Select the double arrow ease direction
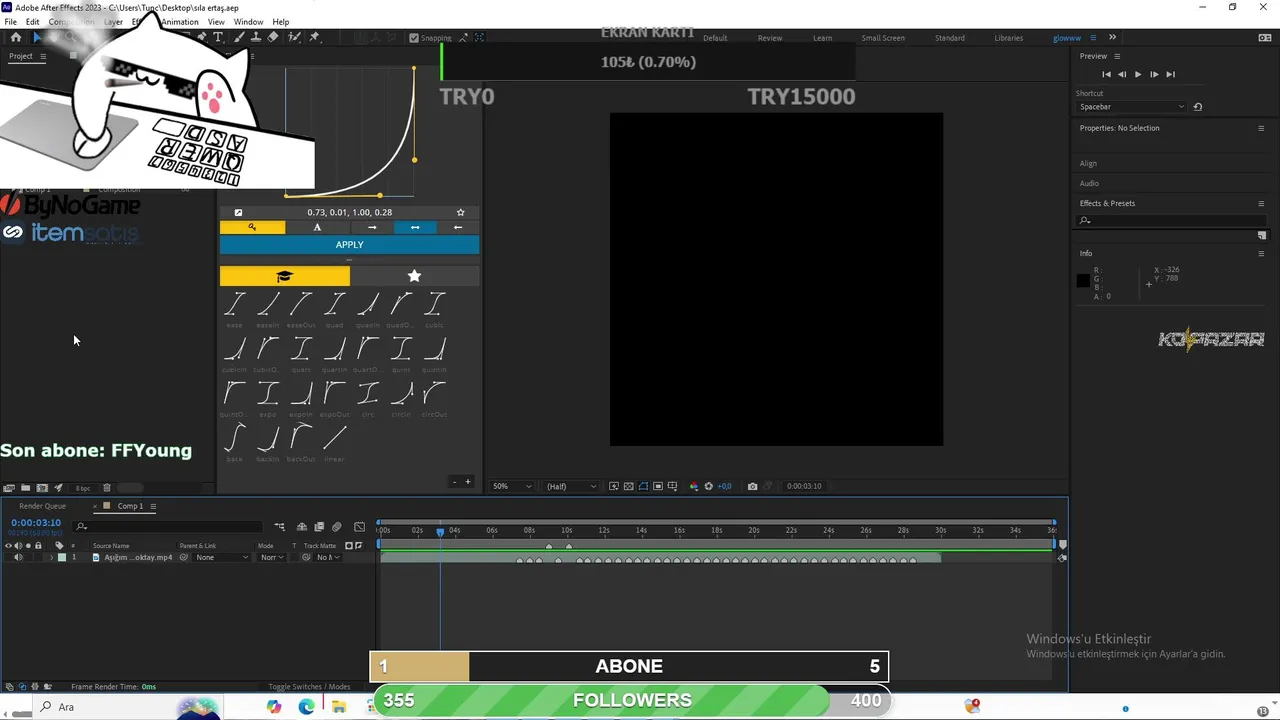 (415, 227)
